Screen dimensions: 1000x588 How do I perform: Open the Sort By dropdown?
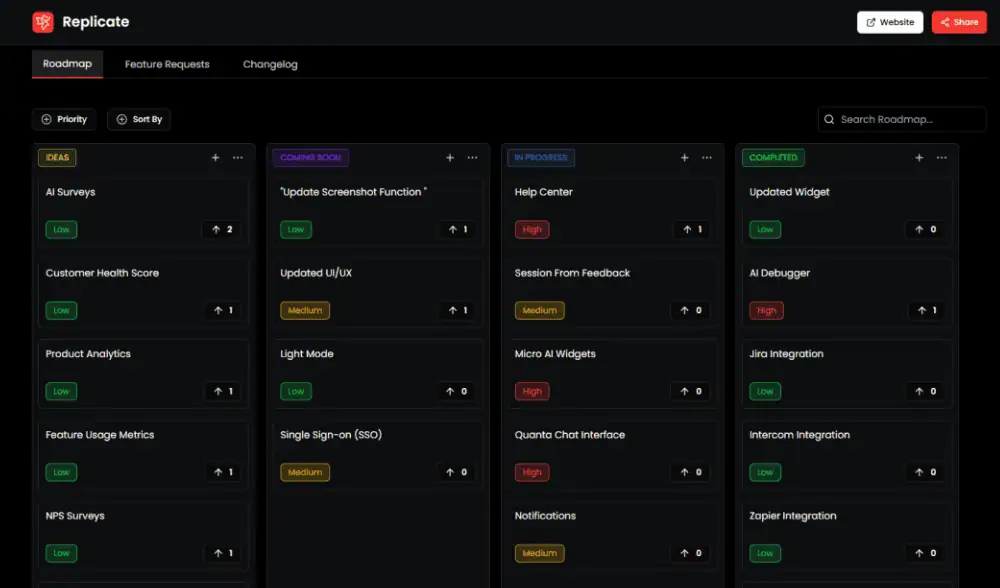pyautogui.click(x=139, y=120)
